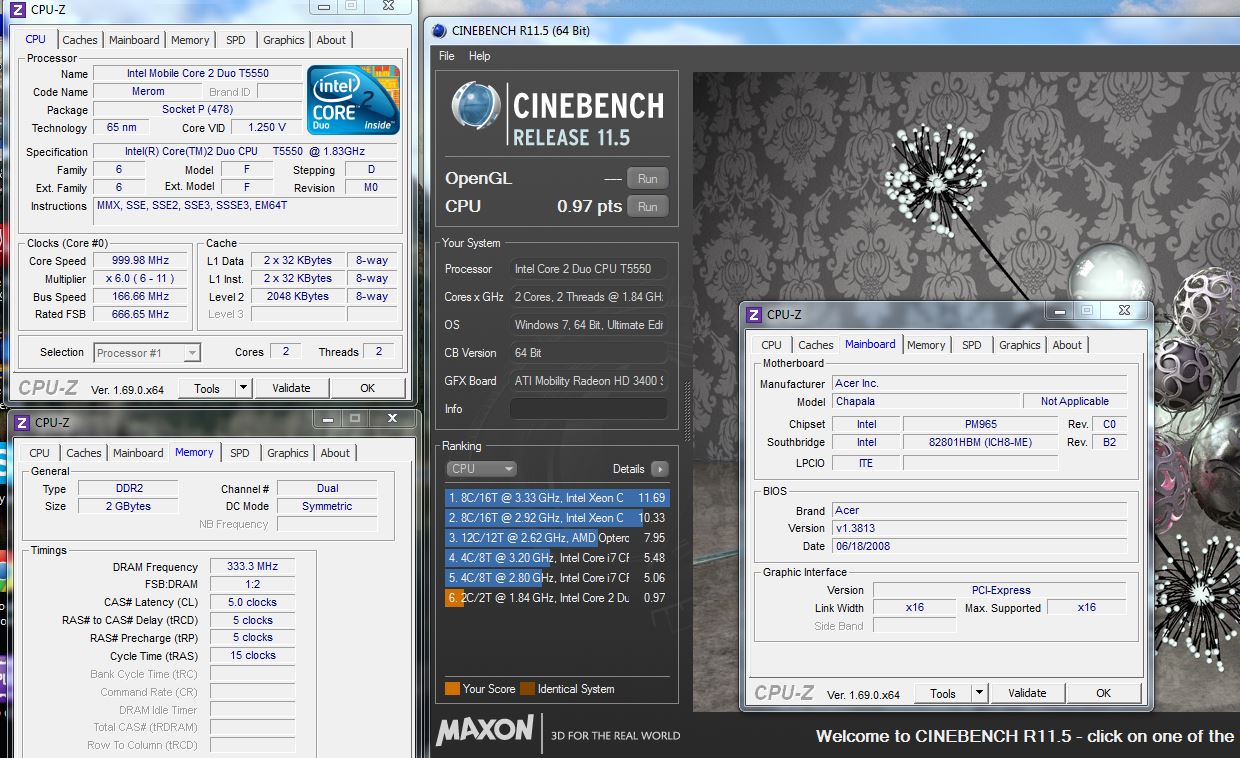The image size is (1240, 758).
Task: Switch to Graphics tab in the top CPU-Z window
Action: pyautogui.click(x=284, y=40)
